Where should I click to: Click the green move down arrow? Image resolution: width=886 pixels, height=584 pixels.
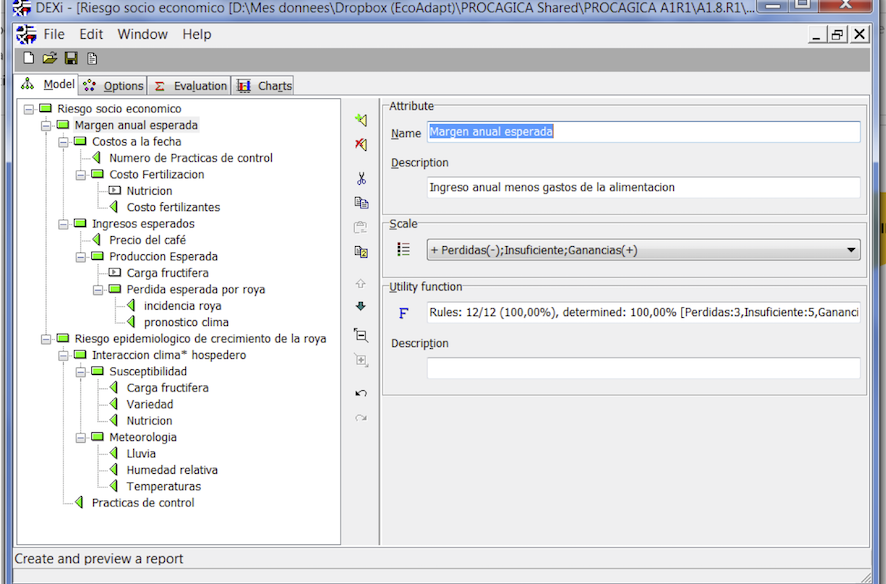(x=361, y=306)
